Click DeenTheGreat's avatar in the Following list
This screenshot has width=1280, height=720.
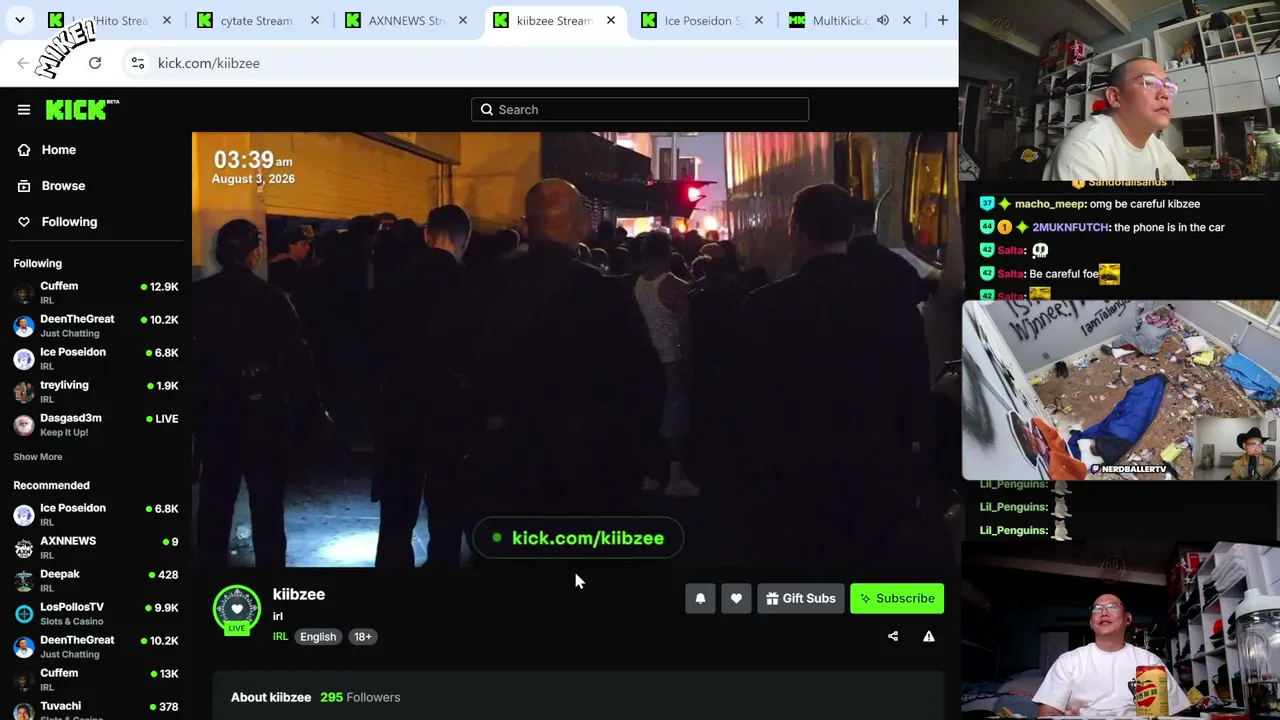[x=24, y=326]
